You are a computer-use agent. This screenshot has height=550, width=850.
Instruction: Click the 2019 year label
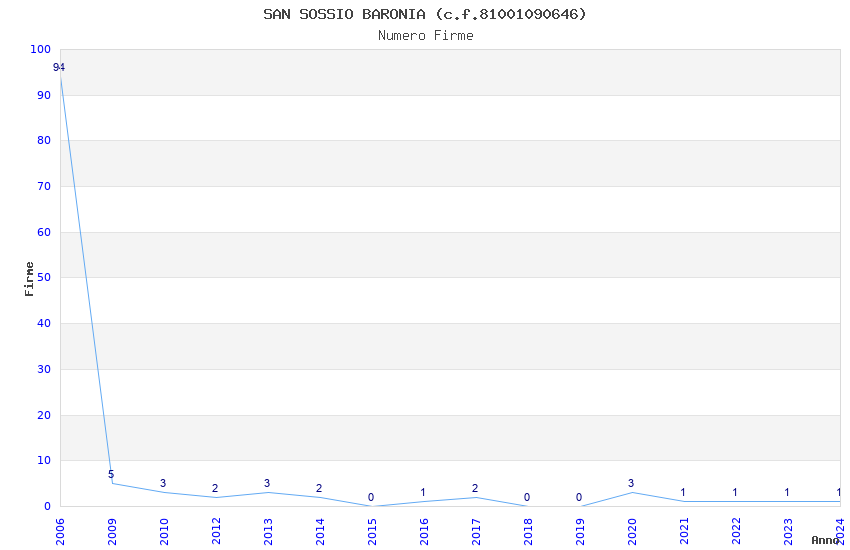tap(580, 532)
